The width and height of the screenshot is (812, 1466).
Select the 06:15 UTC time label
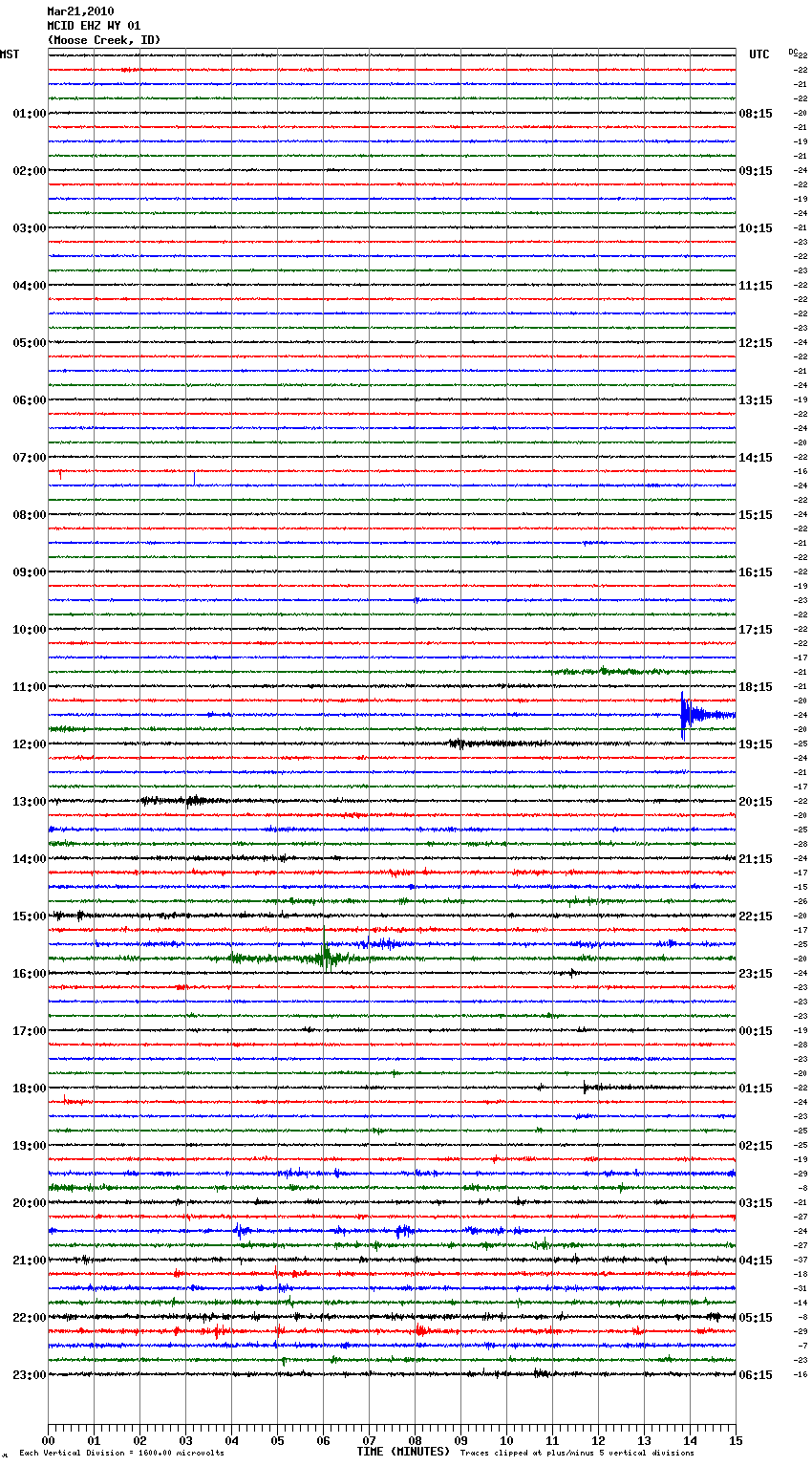(x=756, y=1375)
